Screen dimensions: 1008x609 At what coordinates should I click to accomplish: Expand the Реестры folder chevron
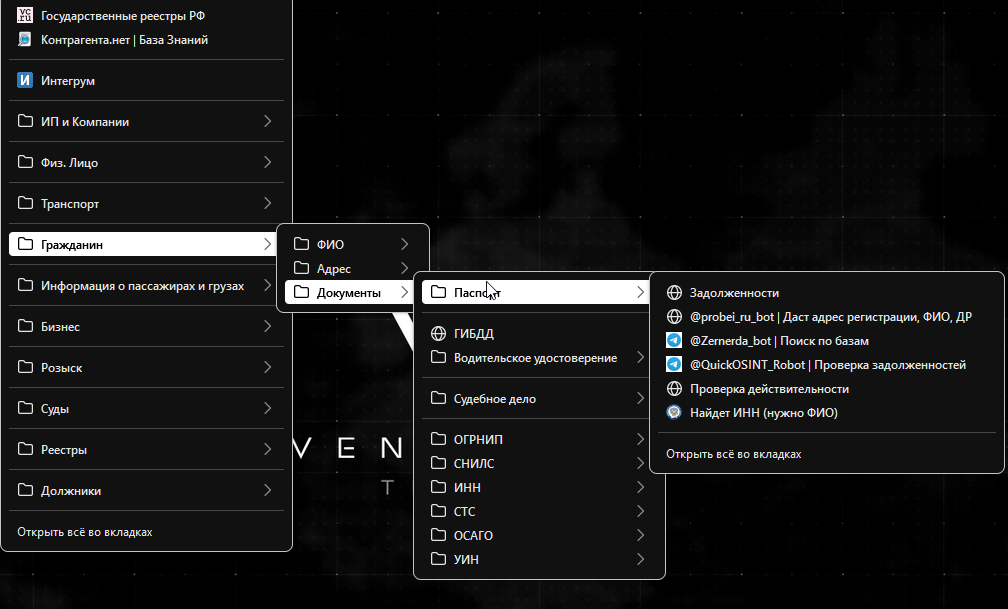[x=267, y=449]
